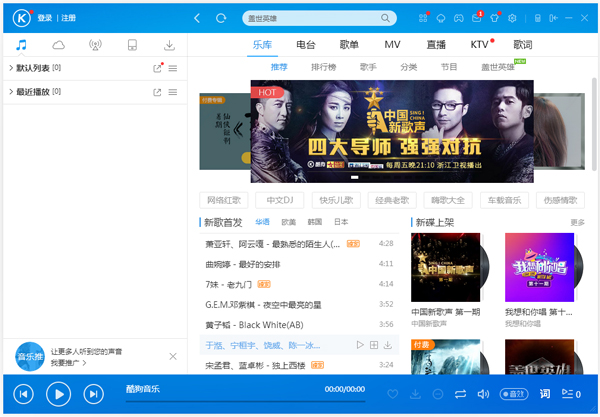The height and width of the screenshot is (417, 600).
Task: Open the download manager tab icon
Action: (169, 45)
